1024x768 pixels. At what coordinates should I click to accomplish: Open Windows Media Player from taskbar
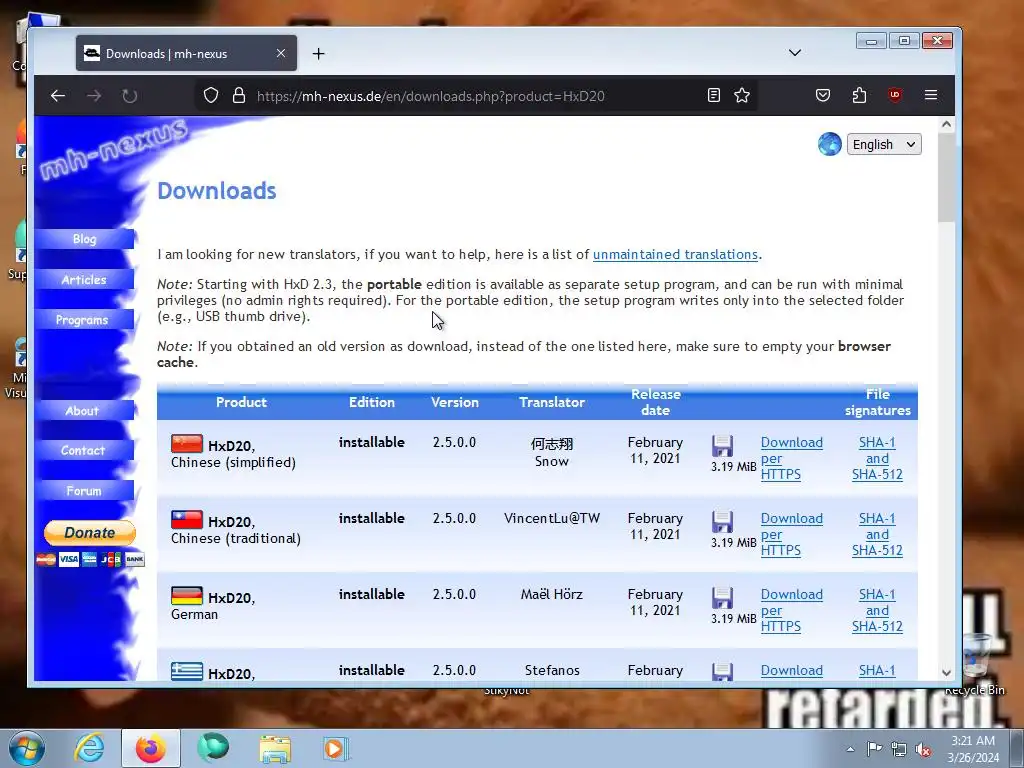click(x=336, y=748)
